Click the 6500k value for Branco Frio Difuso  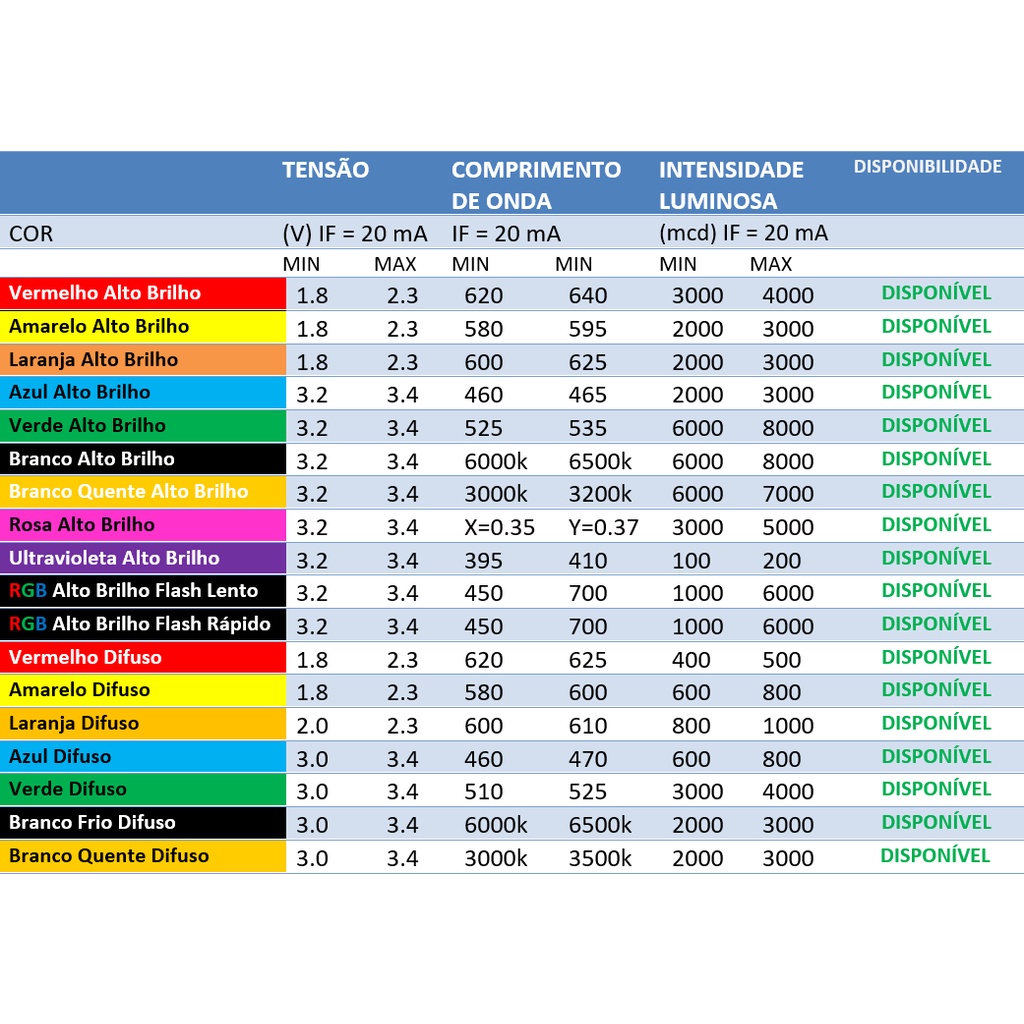(x=600, y=825)
